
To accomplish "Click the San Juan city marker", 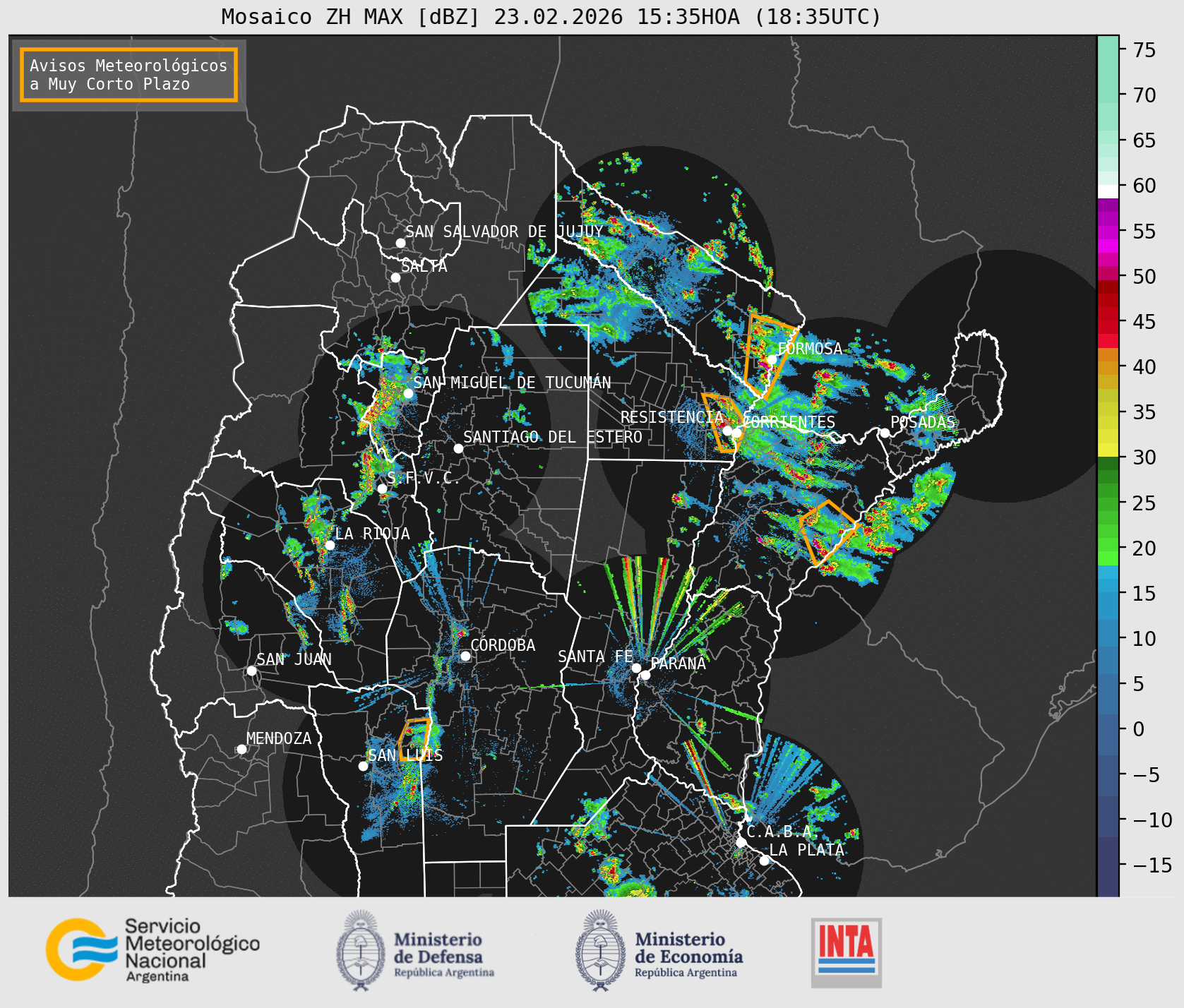I will click(251, 671).
